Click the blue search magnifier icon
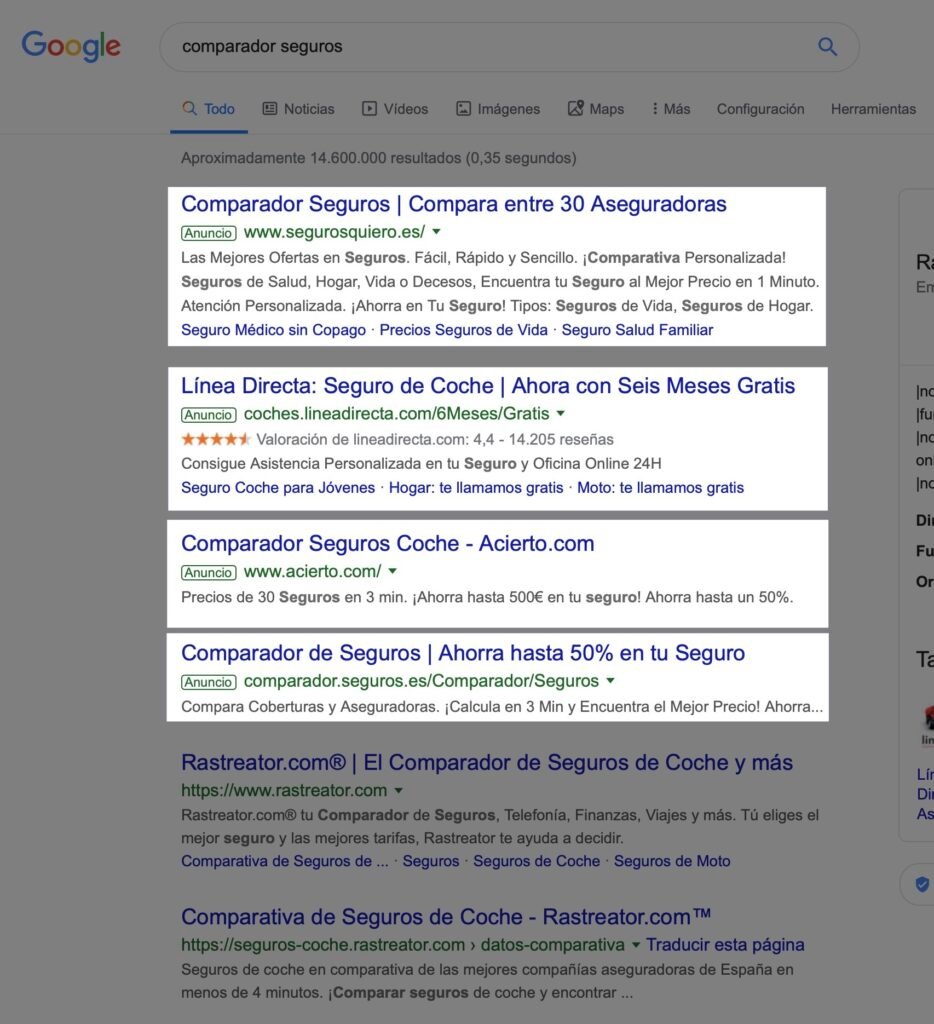This screenshot has width=934, height=1024. click(x=828, y=46)
